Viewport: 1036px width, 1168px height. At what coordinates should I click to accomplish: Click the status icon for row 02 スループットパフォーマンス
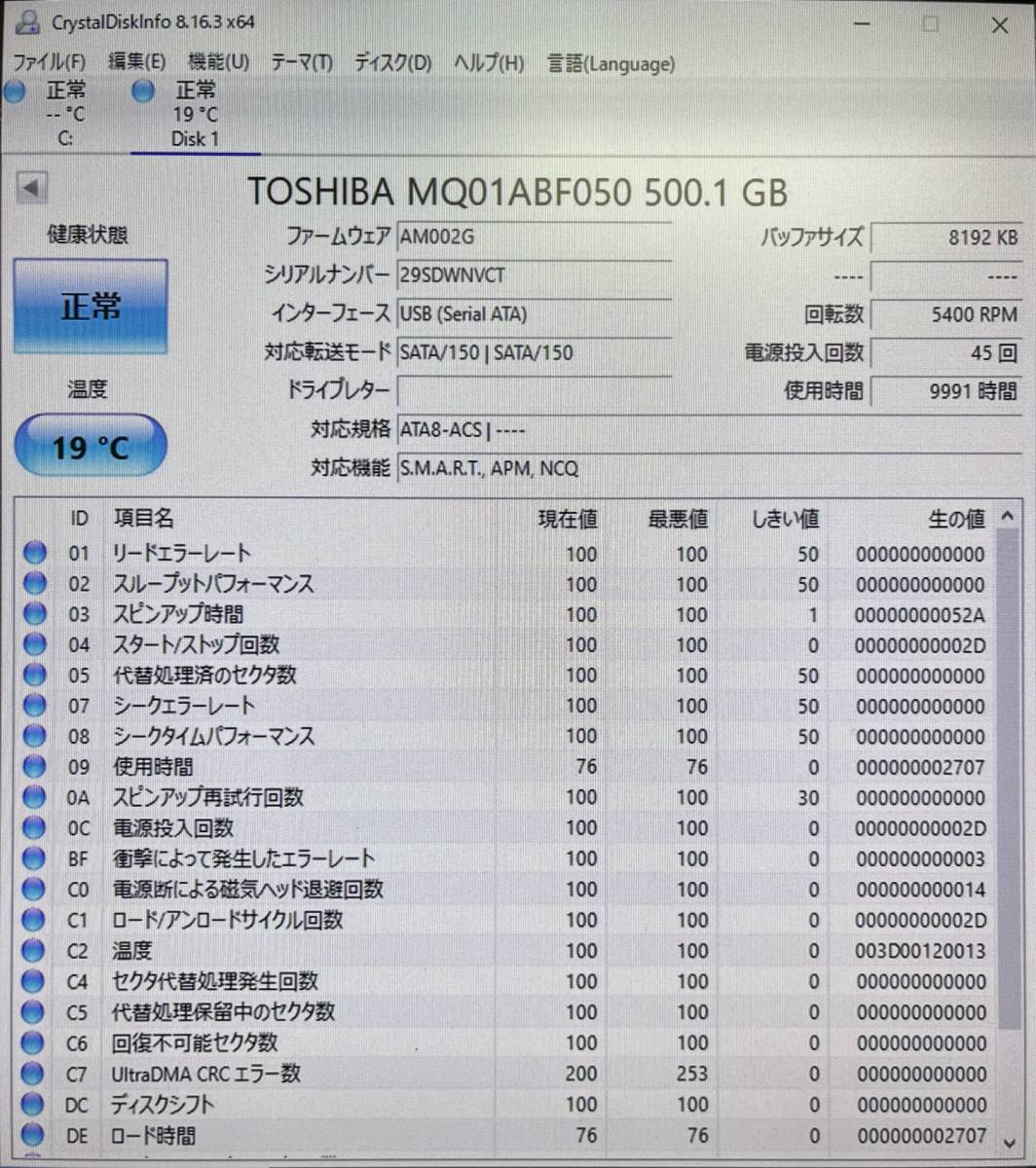[35, 584]
